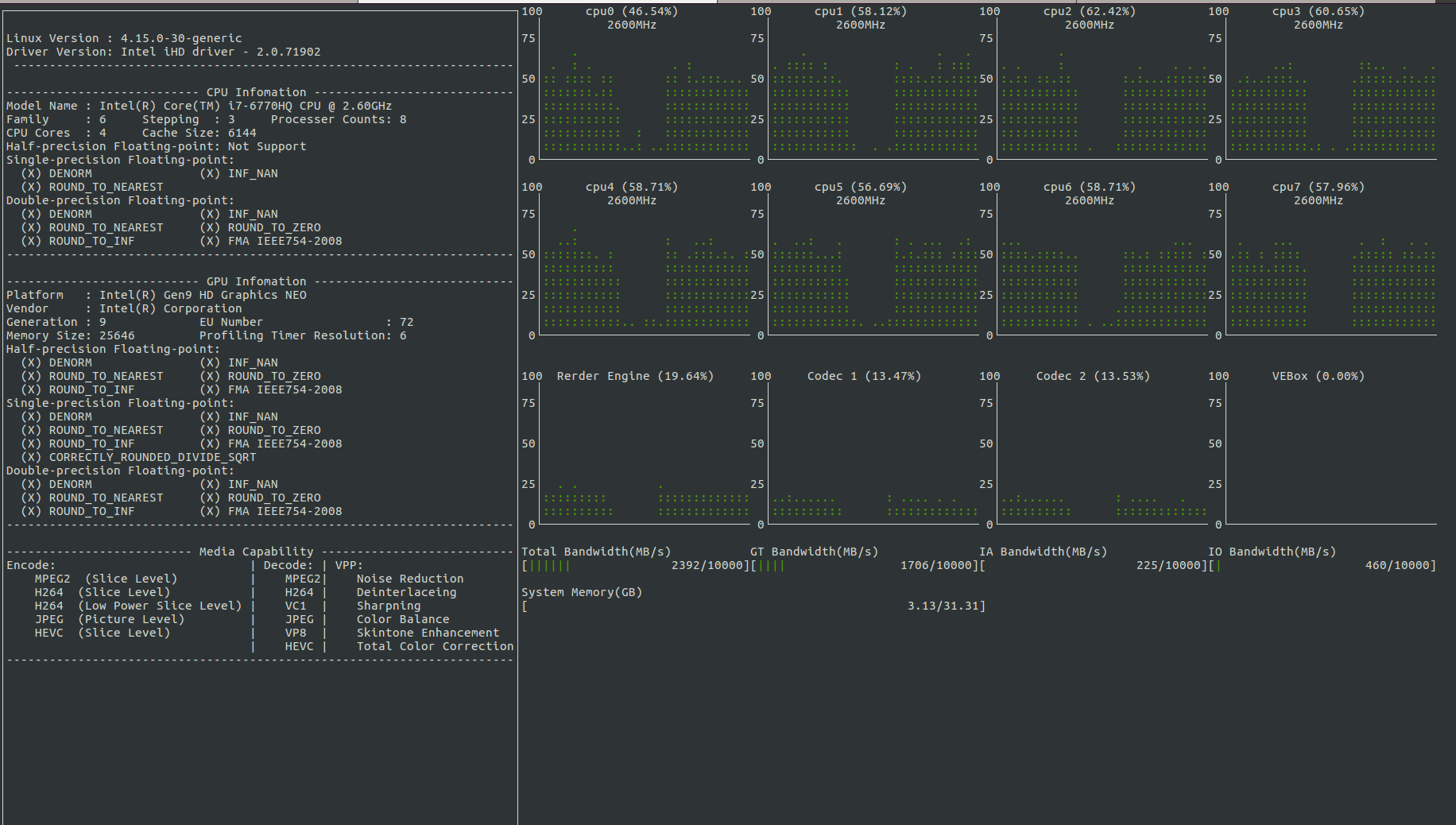Screen dimensions: 1456x825
Task: Click the 'VPP:' column heading
Action: coord(349,565)
